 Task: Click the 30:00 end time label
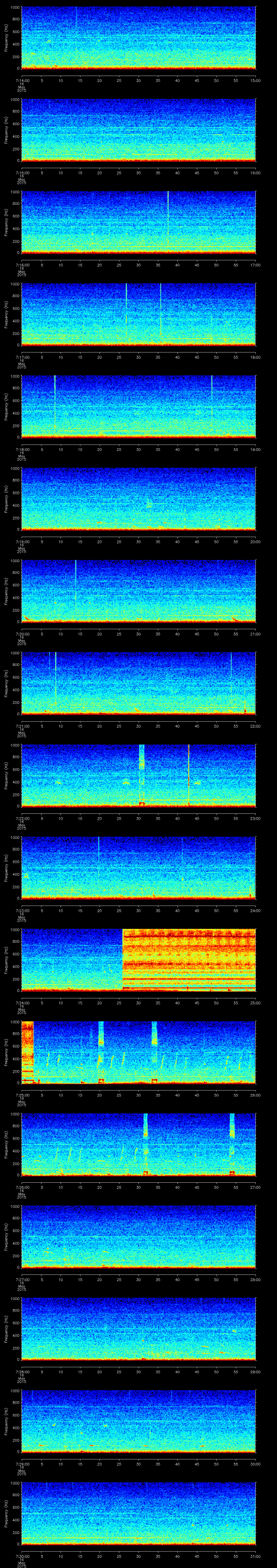click(x=256, y=1464)
